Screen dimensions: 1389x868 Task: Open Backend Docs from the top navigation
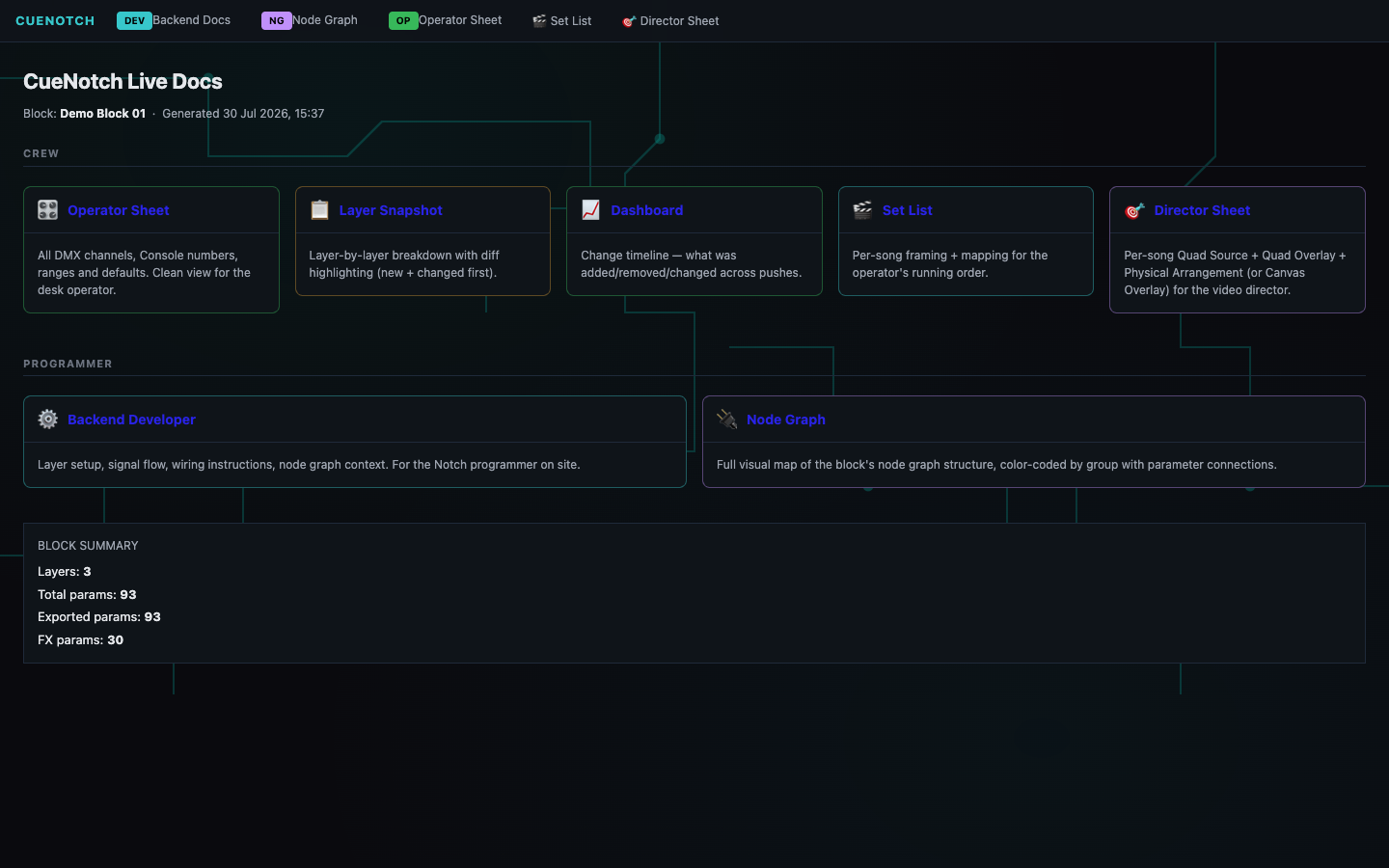point(192,20)
